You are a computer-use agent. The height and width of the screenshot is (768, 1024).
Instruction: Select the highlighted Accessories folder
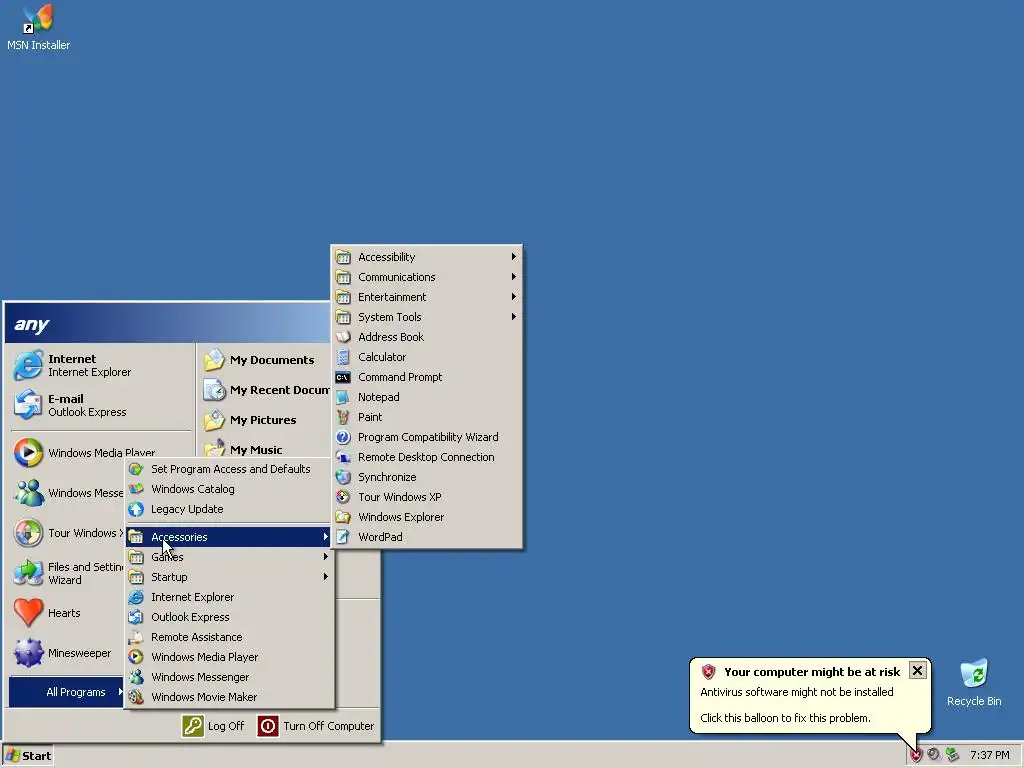click(229, 537)
